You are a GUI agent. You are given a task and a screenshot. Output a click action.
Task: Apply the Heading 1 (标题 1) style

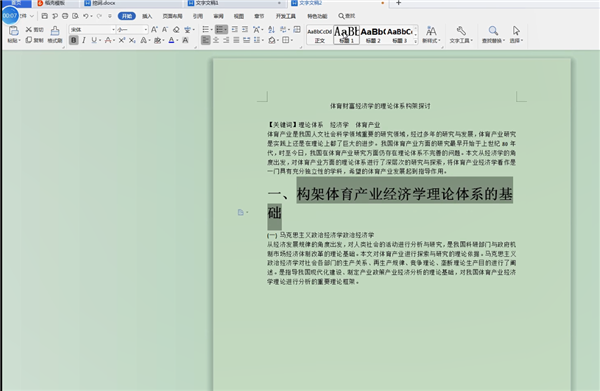[346, 34]
